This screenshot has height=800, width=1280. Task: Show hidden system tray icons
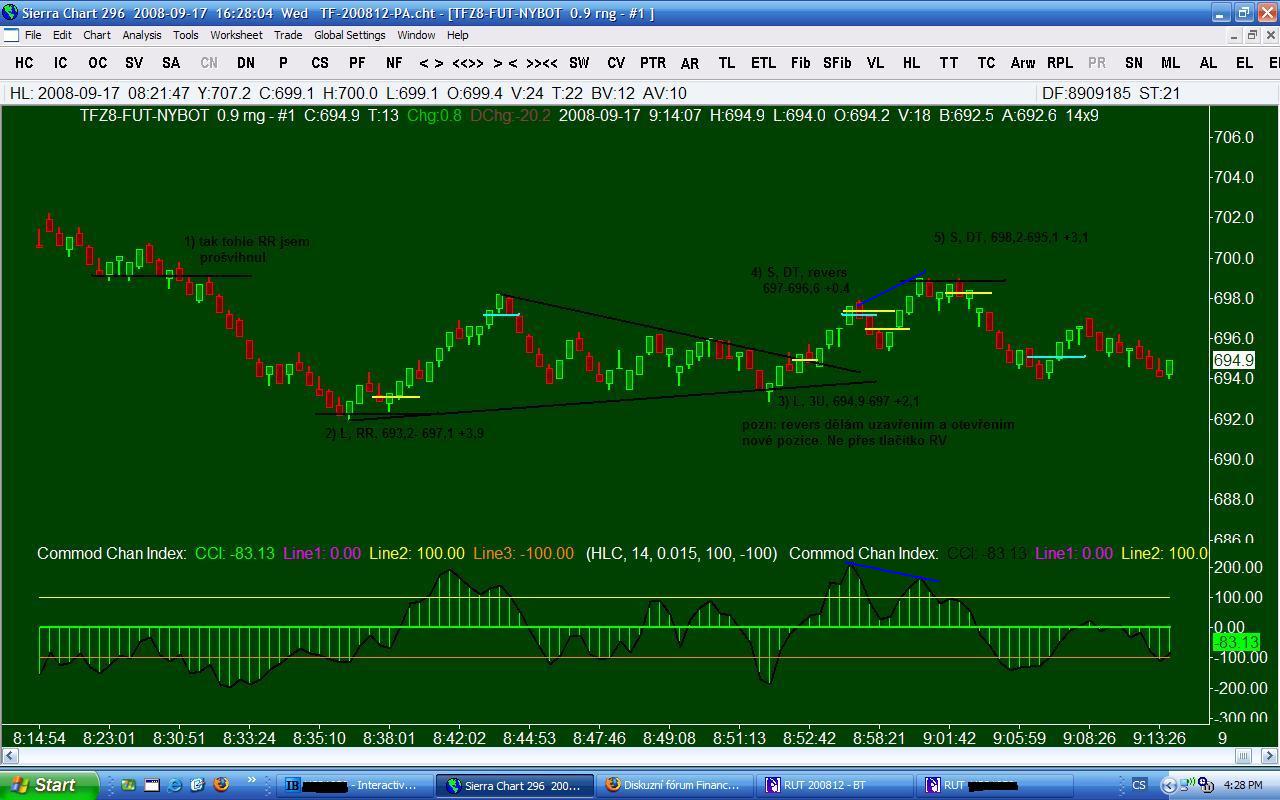(x=1169, y=785)
